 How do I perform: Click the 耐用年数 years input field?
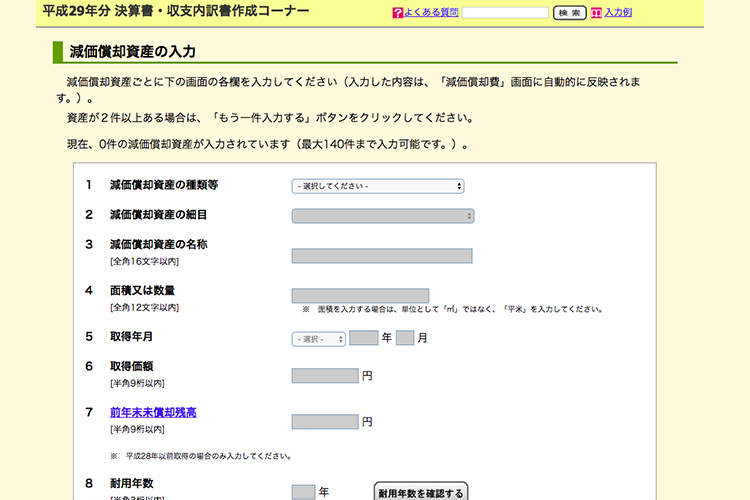pyautogui.click(x=303, y=491)
